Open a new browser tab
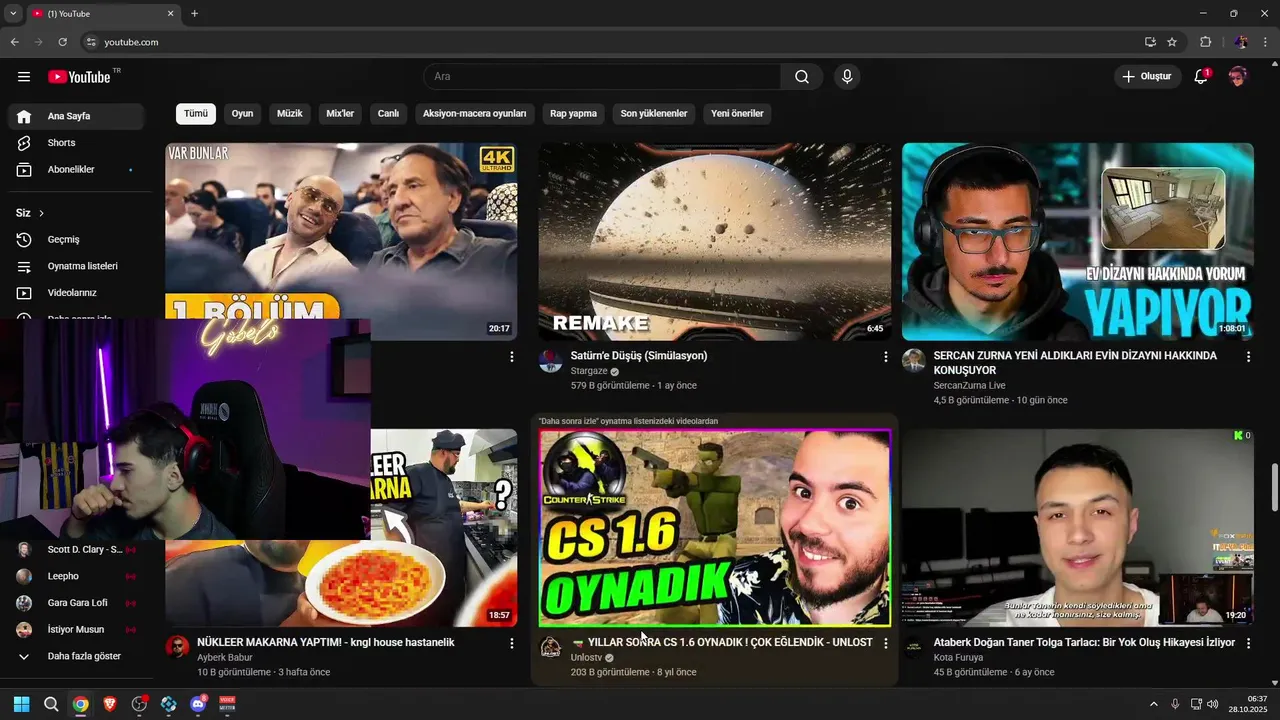 (x=194, y=13)
